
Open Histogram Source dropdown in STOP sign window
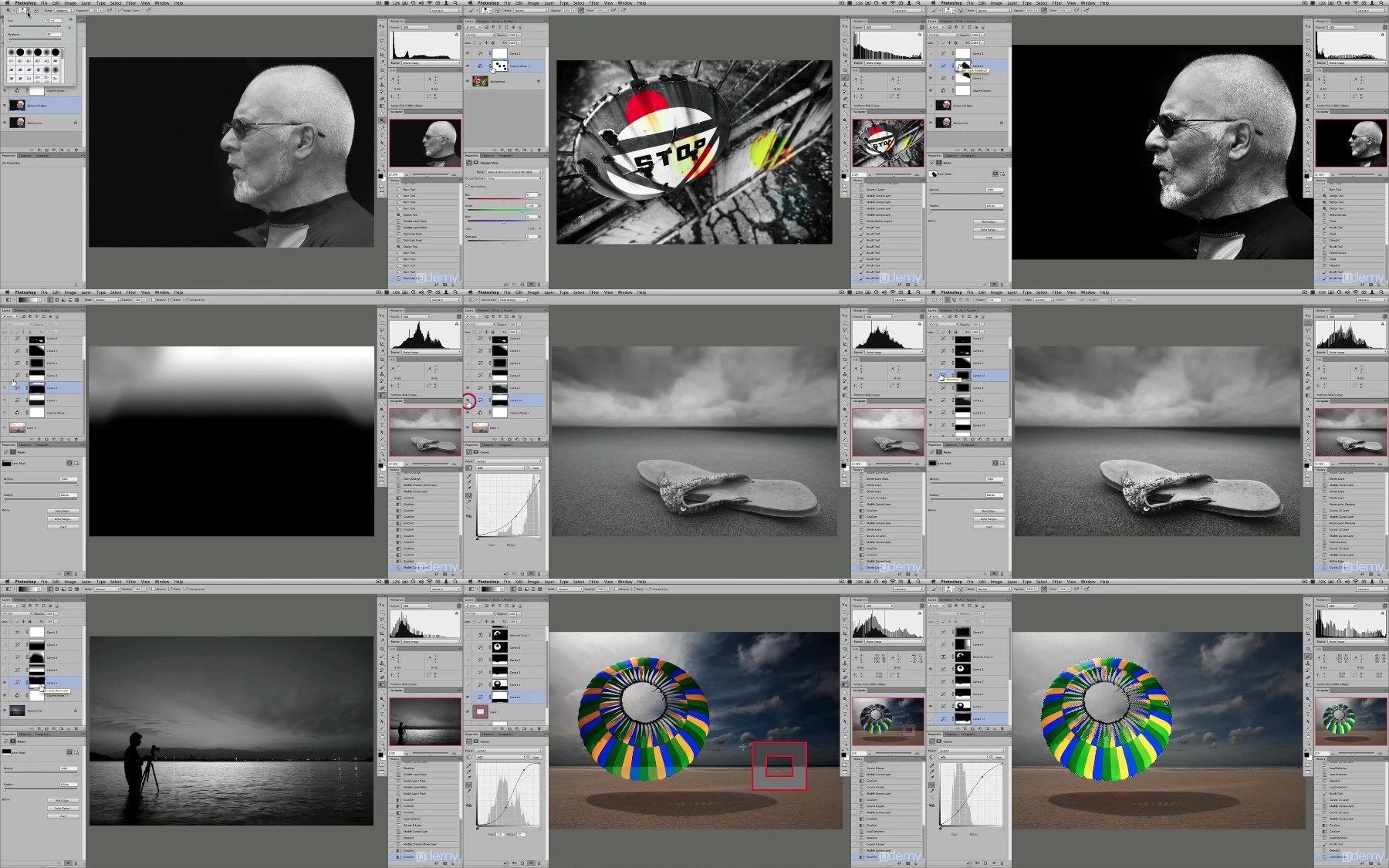click(894, 63)
